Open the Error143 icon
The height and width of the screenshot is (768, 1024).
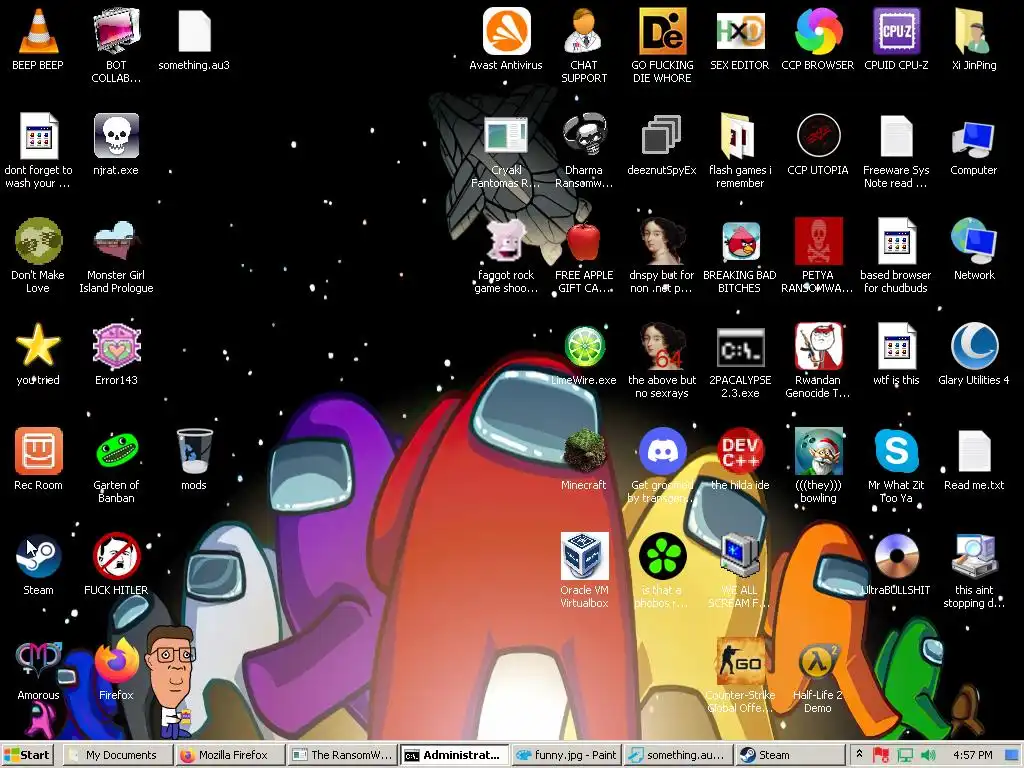[x=116, y=345]
